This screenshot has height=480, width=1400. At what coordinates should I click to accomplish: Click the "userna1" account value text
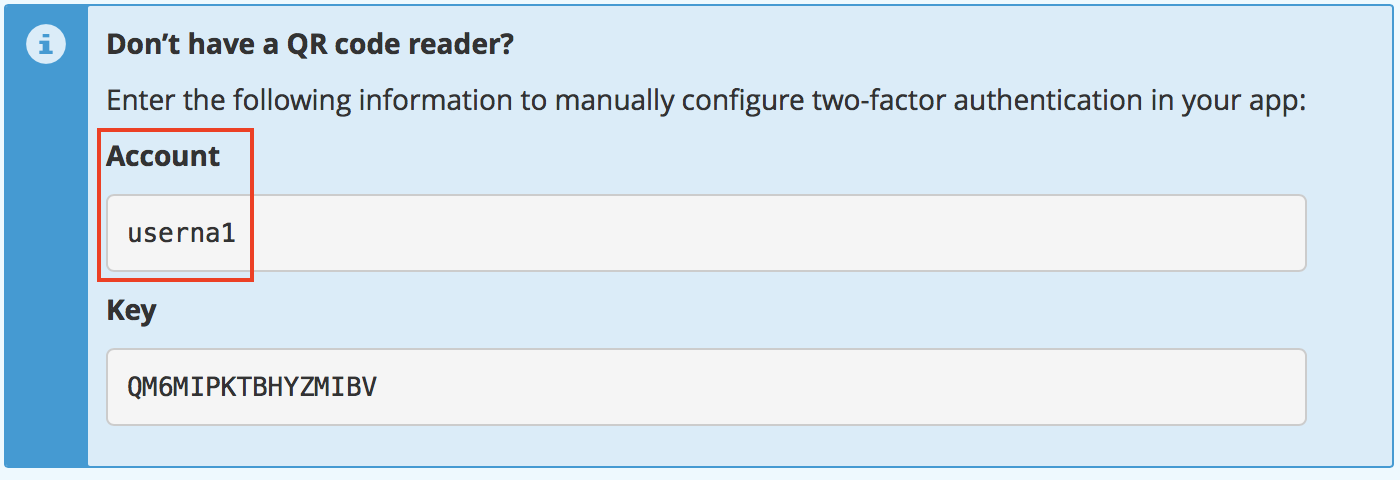click(181, 234)
